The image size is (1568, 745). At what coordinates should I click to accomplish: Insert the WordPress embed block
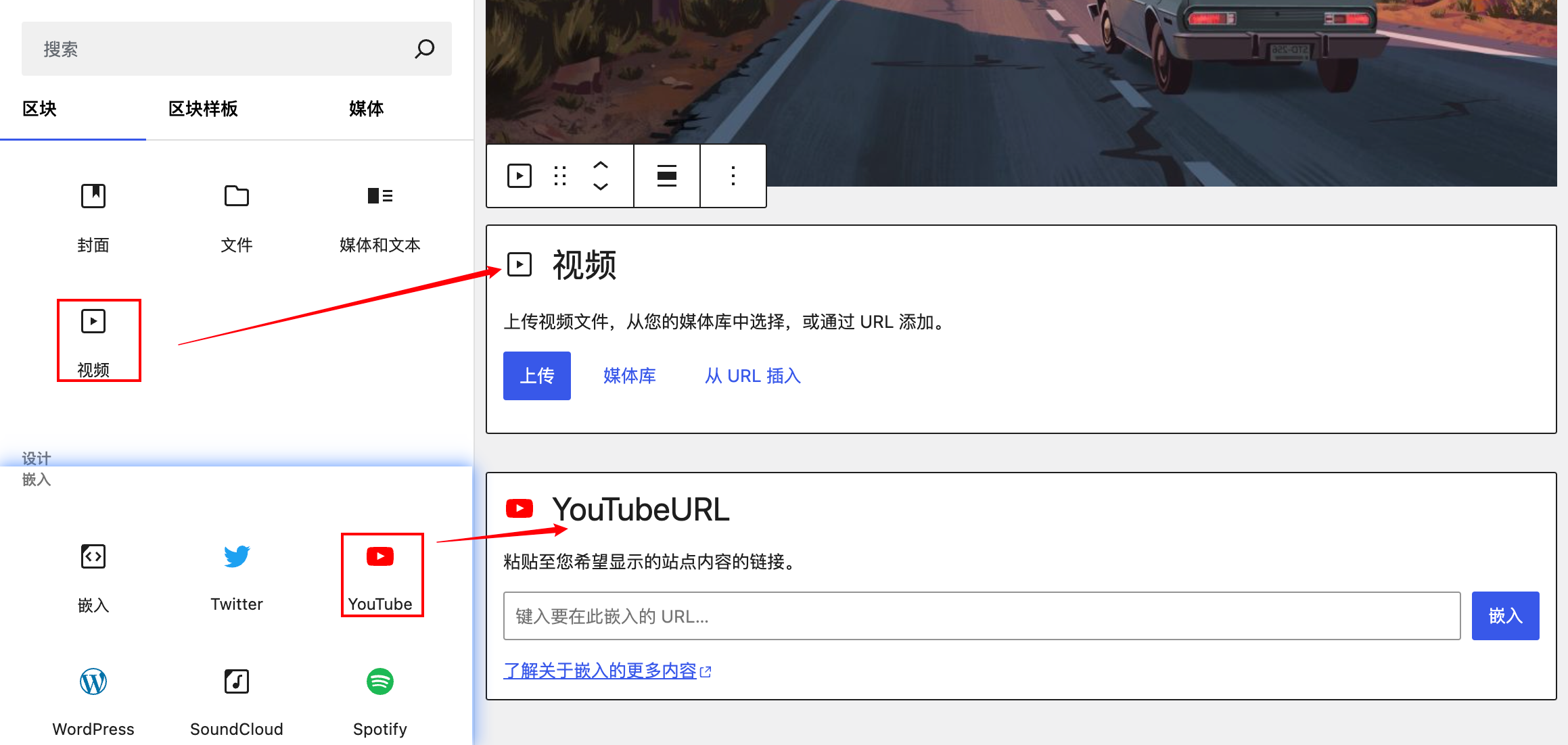click(x=93, y=702)
